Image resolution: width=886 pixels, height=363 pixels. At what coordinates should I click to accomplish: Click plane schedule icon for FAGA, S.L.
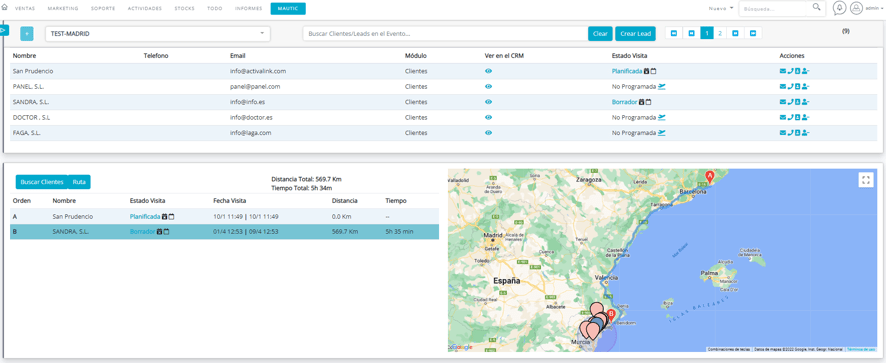coord(662,132)
